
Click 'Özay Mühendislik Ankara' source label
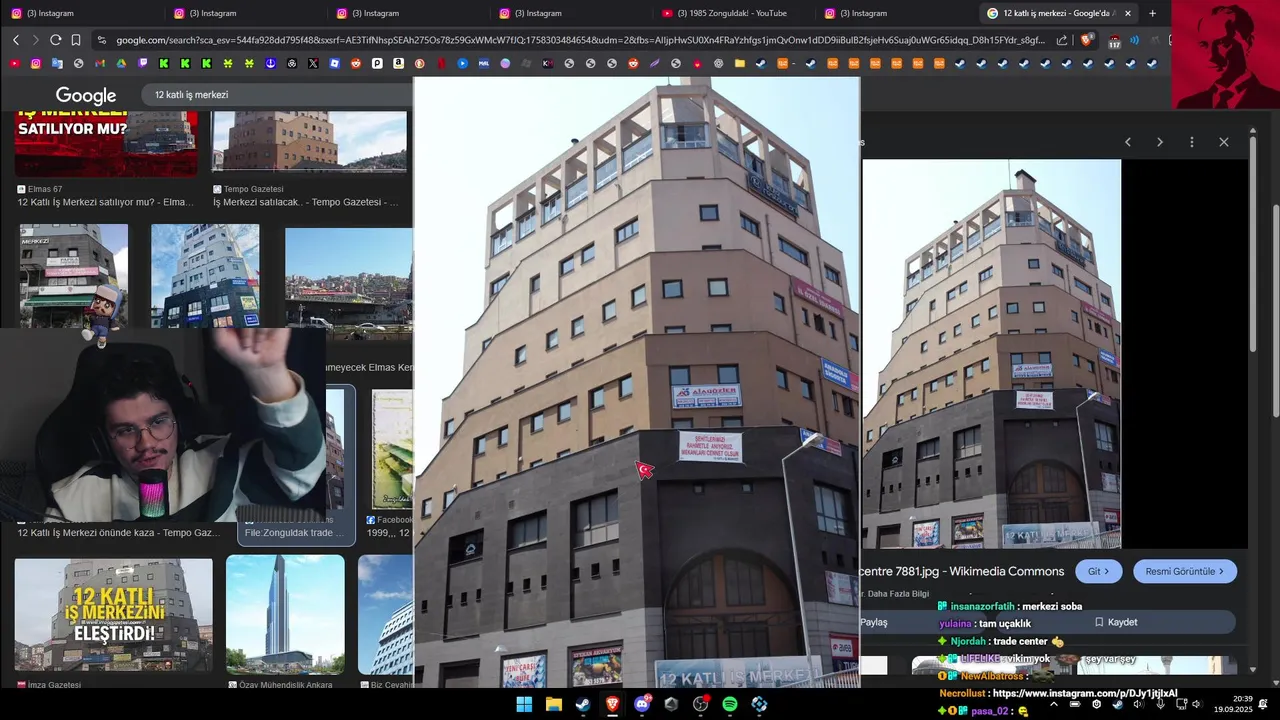click(x=287, y=685)
